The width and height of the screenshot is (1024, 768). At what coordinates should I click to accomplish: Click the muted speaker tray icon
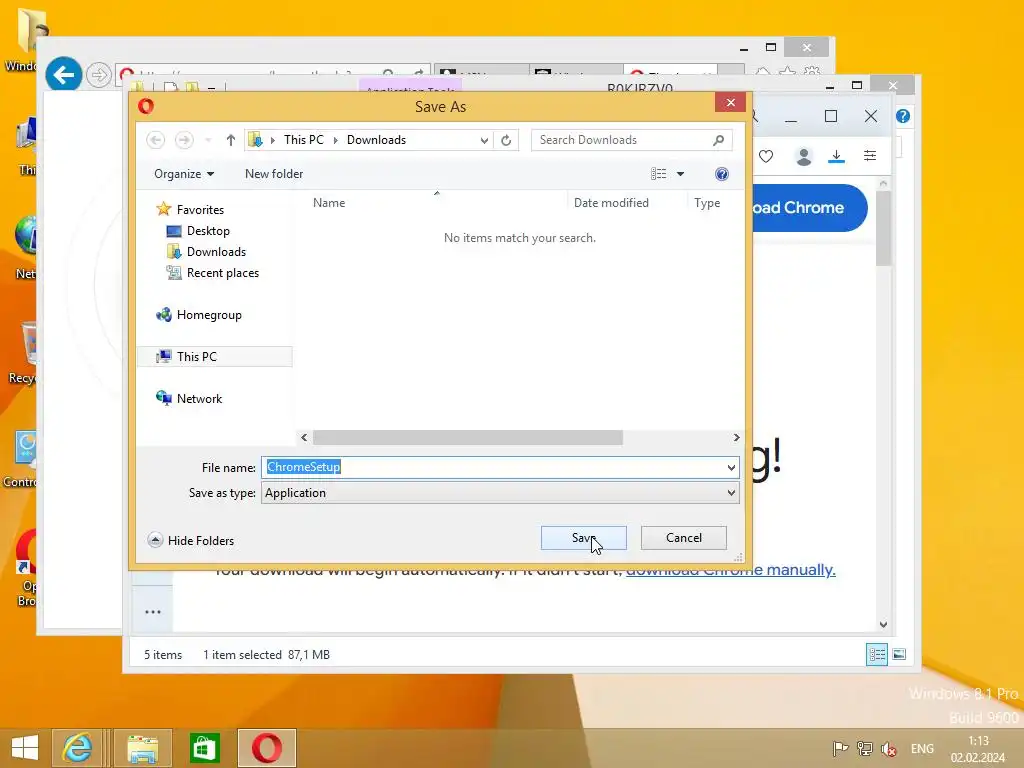click(x=889, y=749)
